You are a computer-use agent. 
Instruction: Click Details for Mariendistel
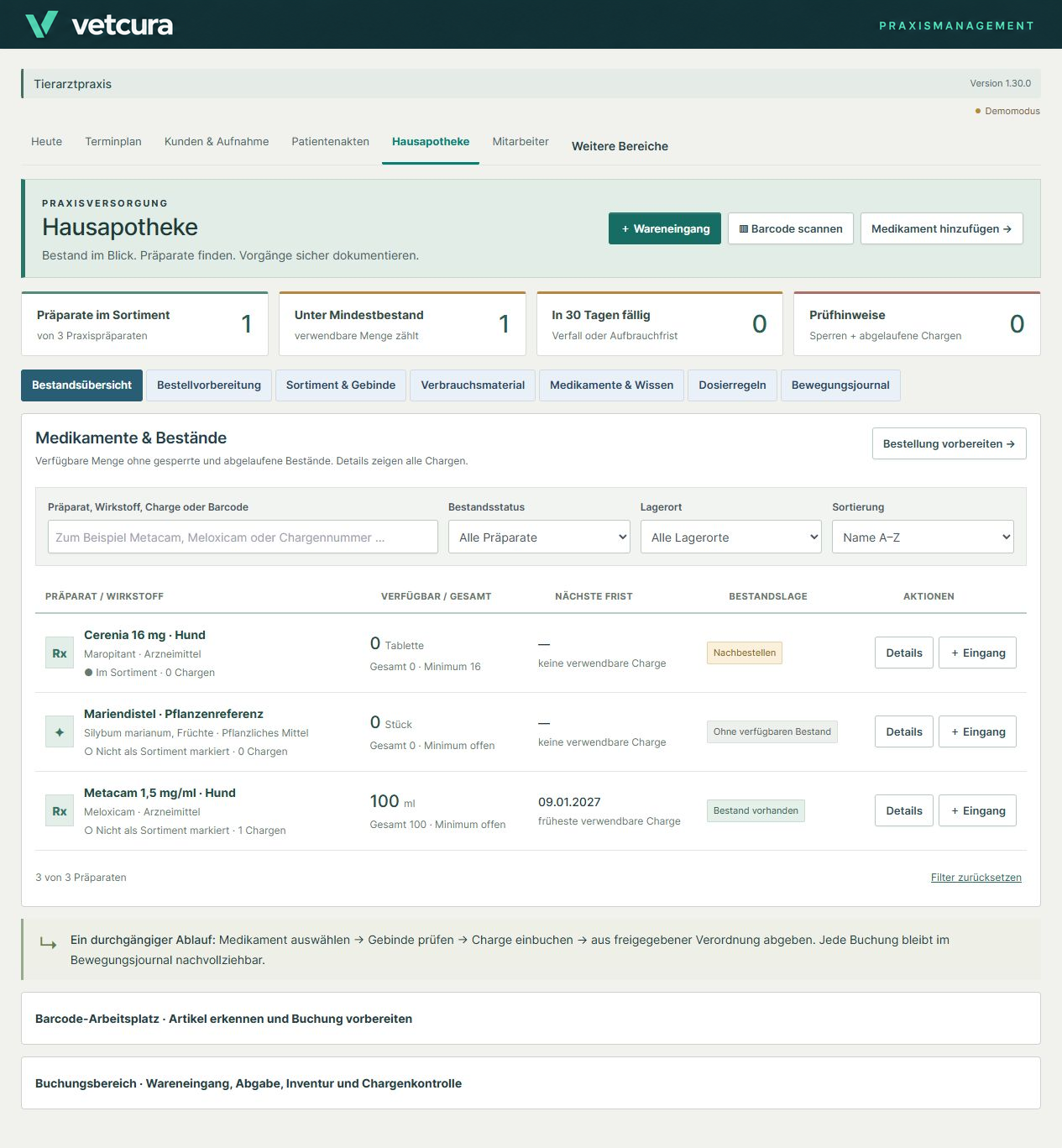point(904,731)
